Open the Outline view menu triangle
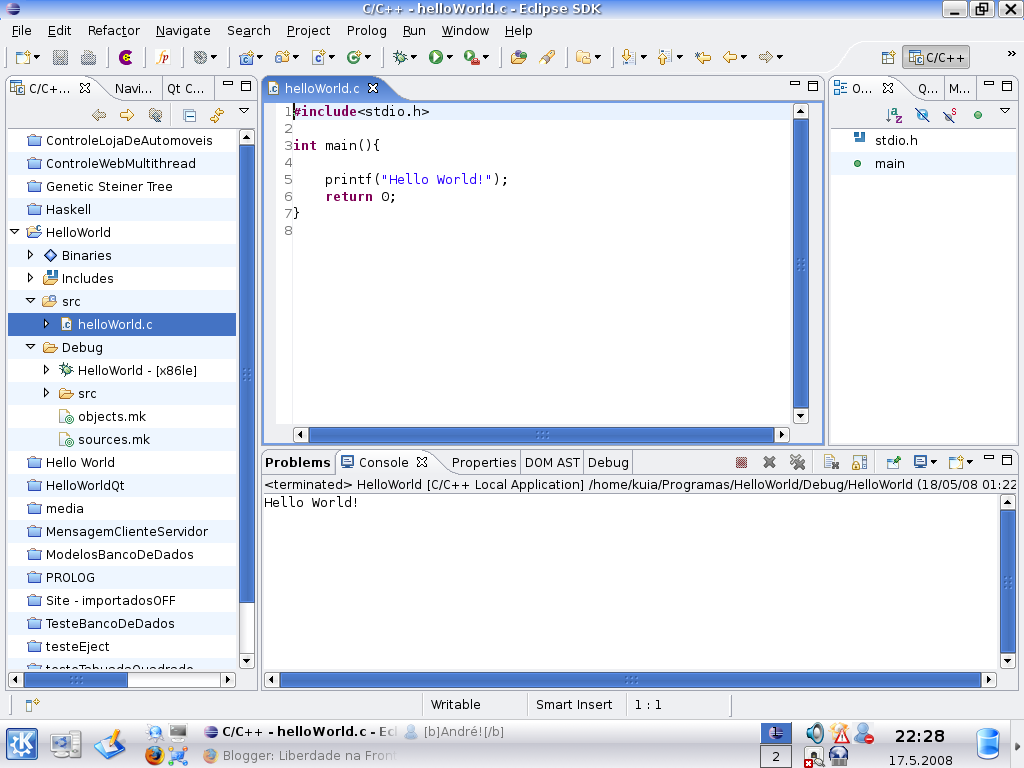1024x768 pixels. point(1005,111)
